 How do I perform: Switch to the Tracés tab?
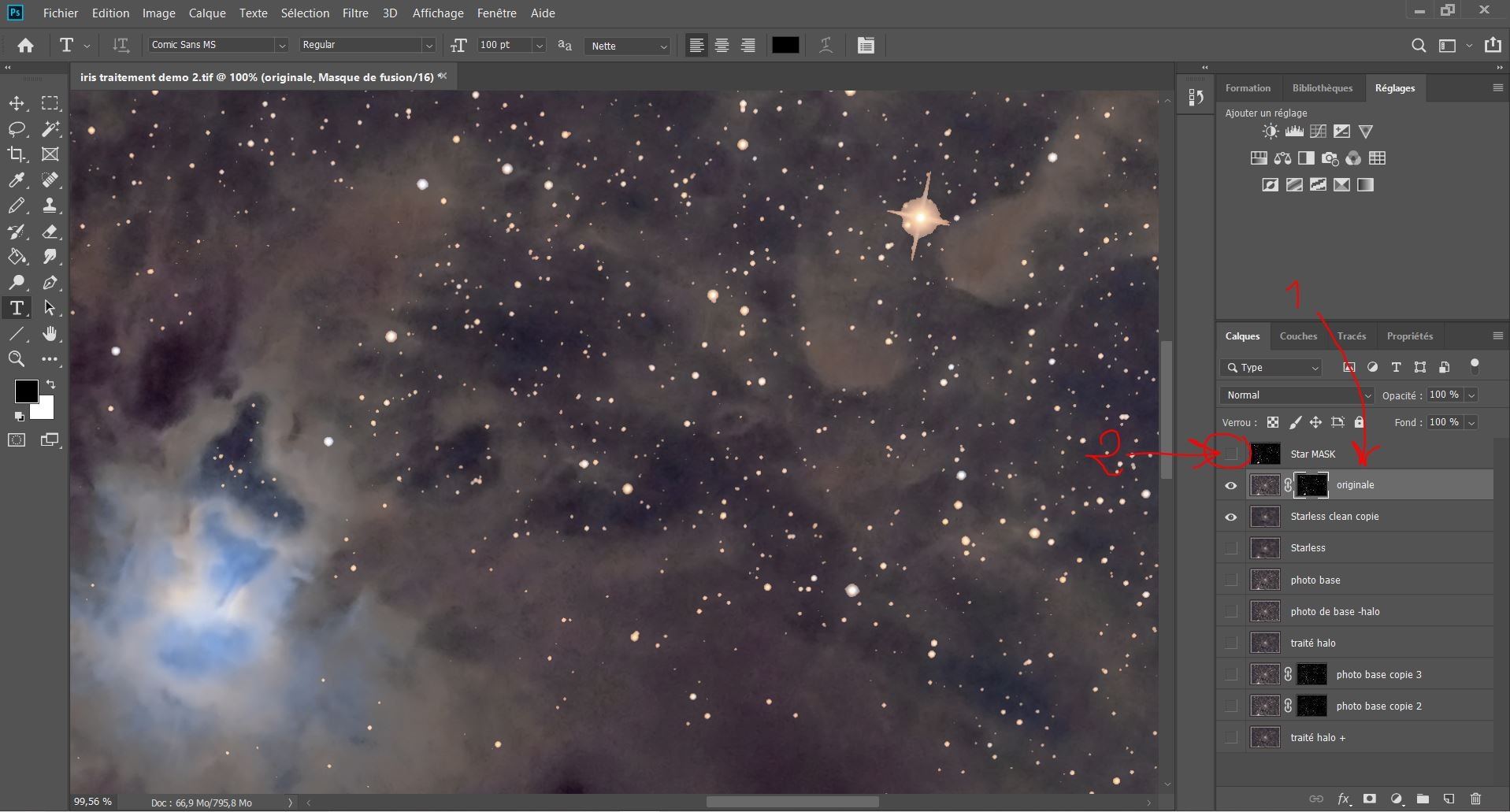point(1352,336)
